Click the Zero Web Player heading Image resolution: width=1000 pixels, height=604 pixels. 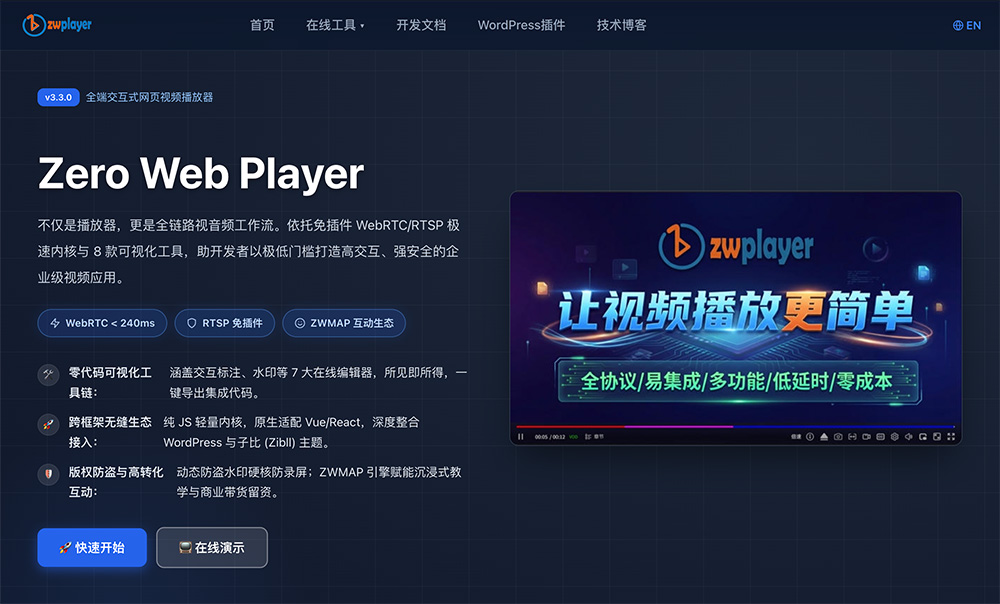click(x=200, y=173)
